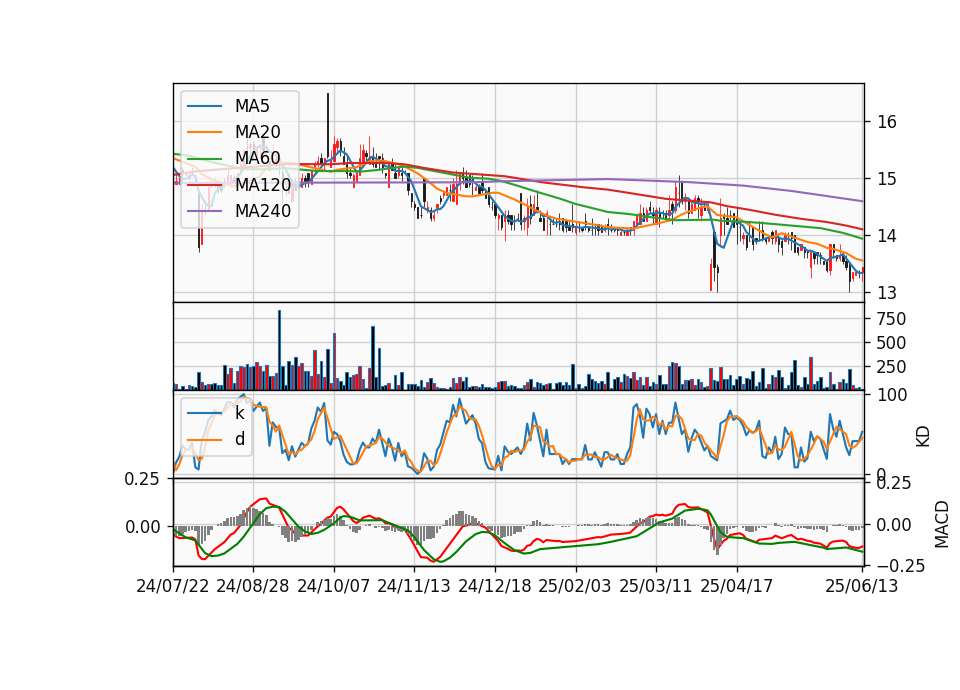Click the date label 25/06/13

[861, 586]
